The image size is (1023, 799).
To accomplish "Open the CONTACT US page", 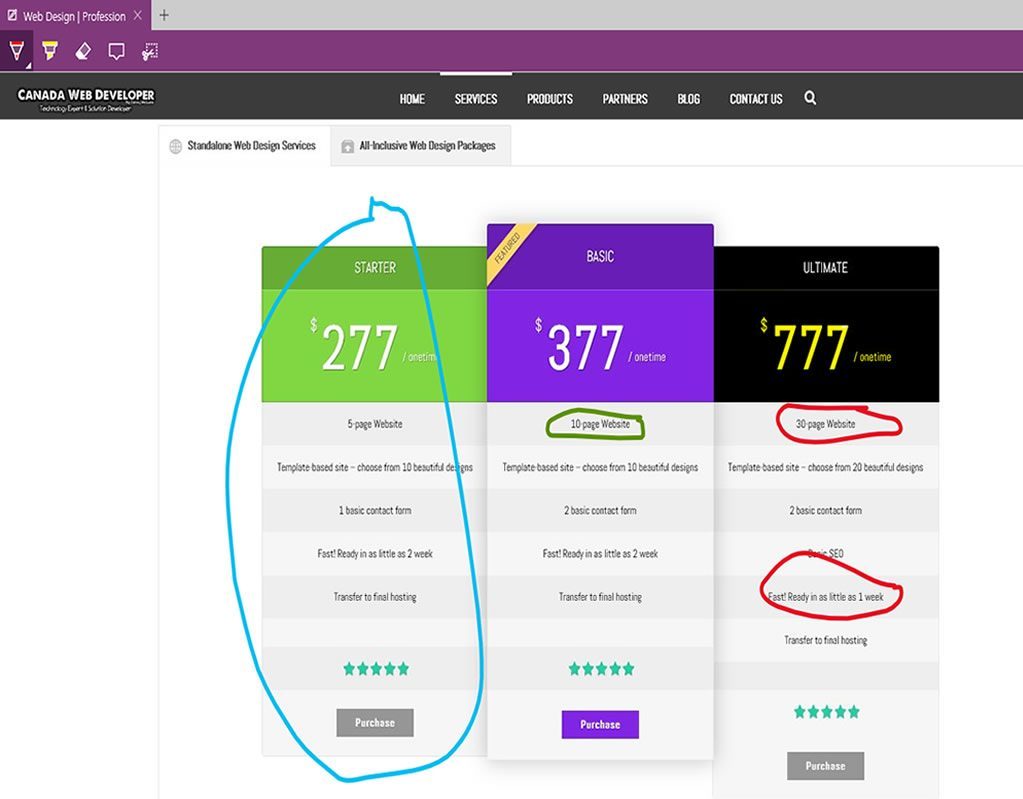I will click(x=756, y=98).
